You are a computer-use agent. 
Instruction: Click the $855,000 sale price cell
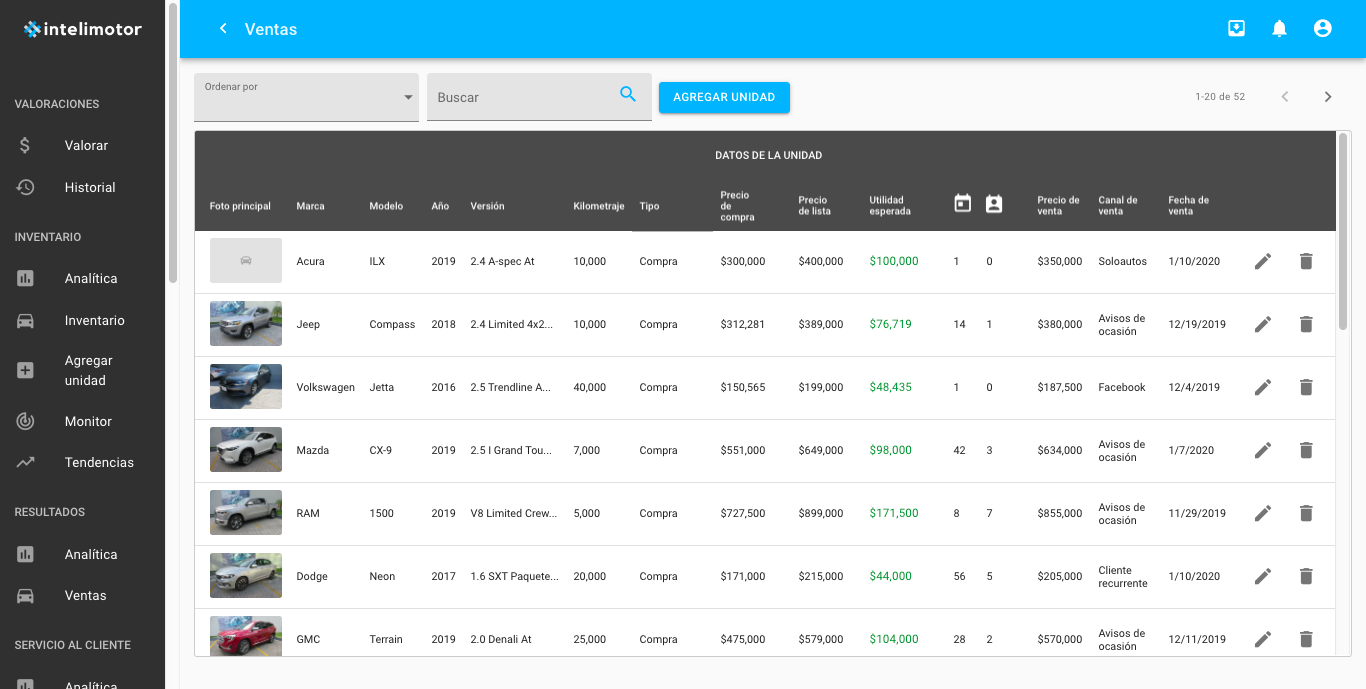tap(1060, 513)
